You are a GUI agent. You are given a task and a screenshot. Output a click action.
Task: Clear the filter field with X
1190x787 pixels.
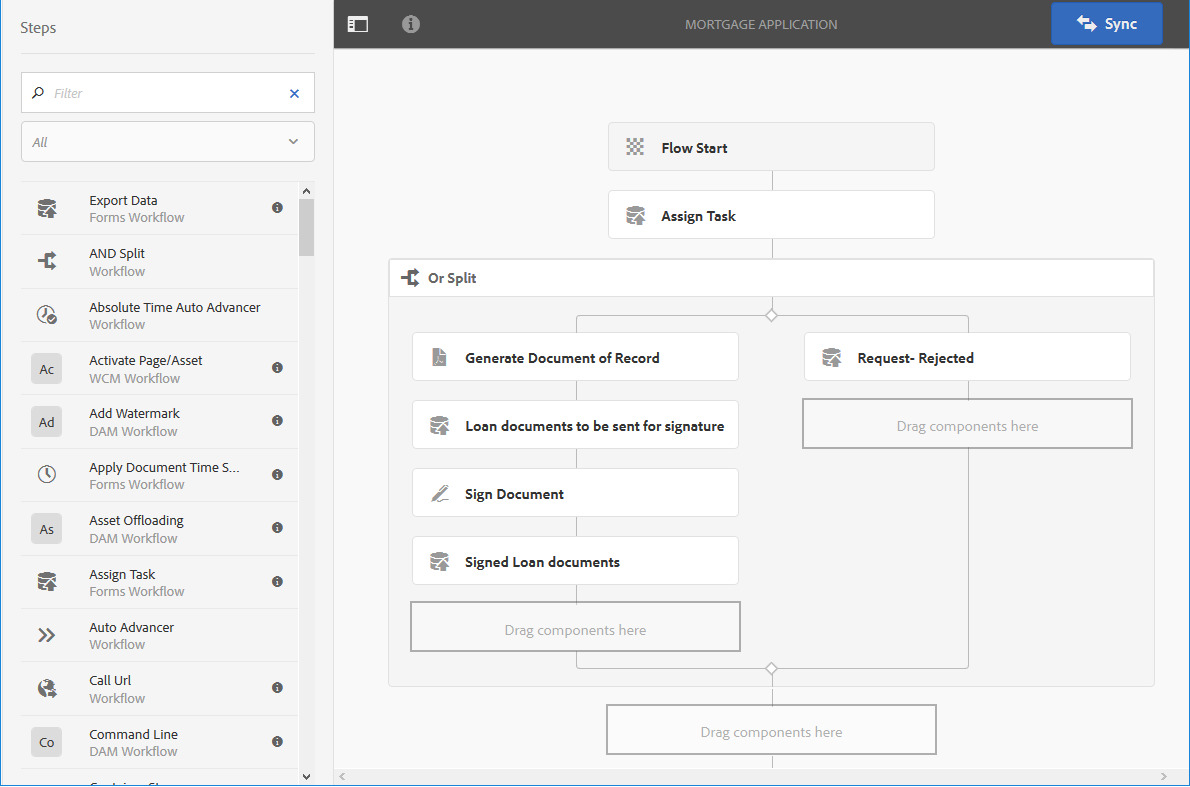(x=294, y=93)
